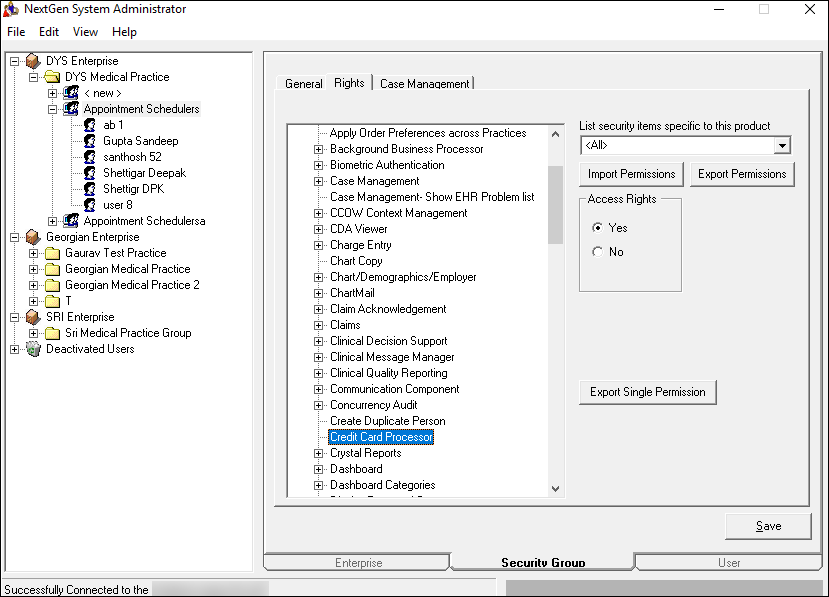The height and width of the screenshot is (597, 829).
Task: Open the View menu
Action: tap(85, 32)
